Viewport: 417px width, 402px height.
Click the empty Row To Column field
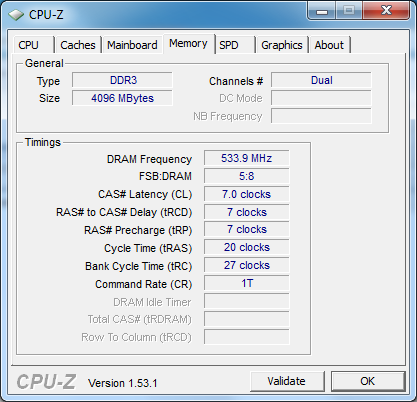(247, 337)
